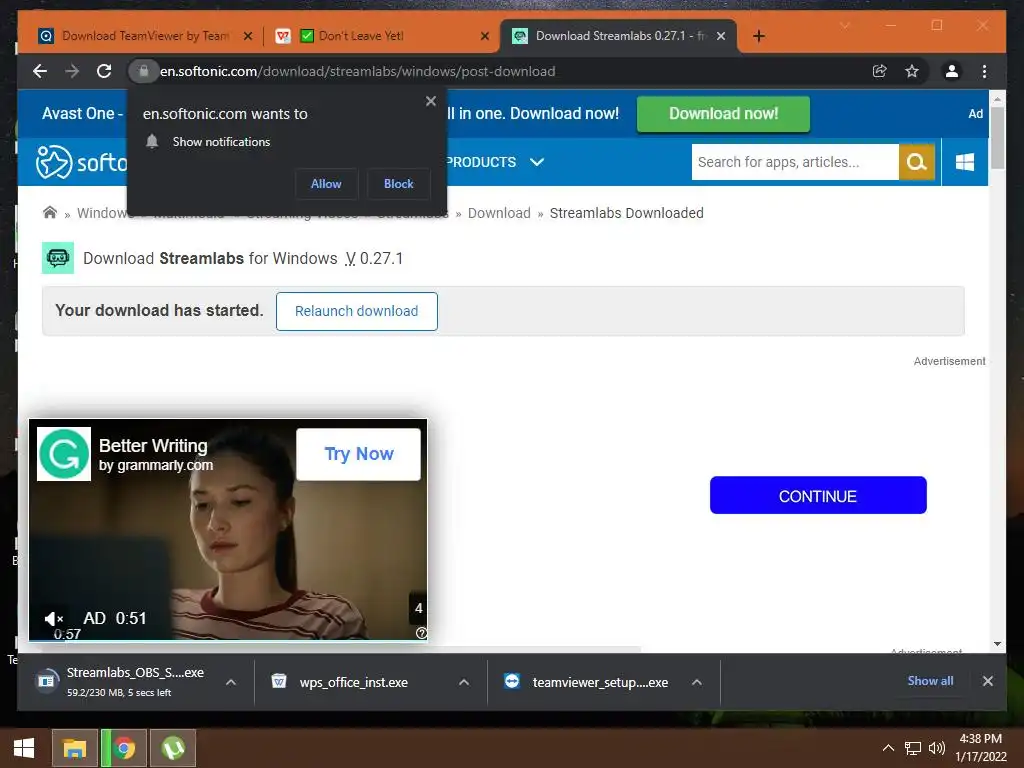This screenshot has height=768, width=1024.
Task: Allow softonic notifications
Action: 326,184
